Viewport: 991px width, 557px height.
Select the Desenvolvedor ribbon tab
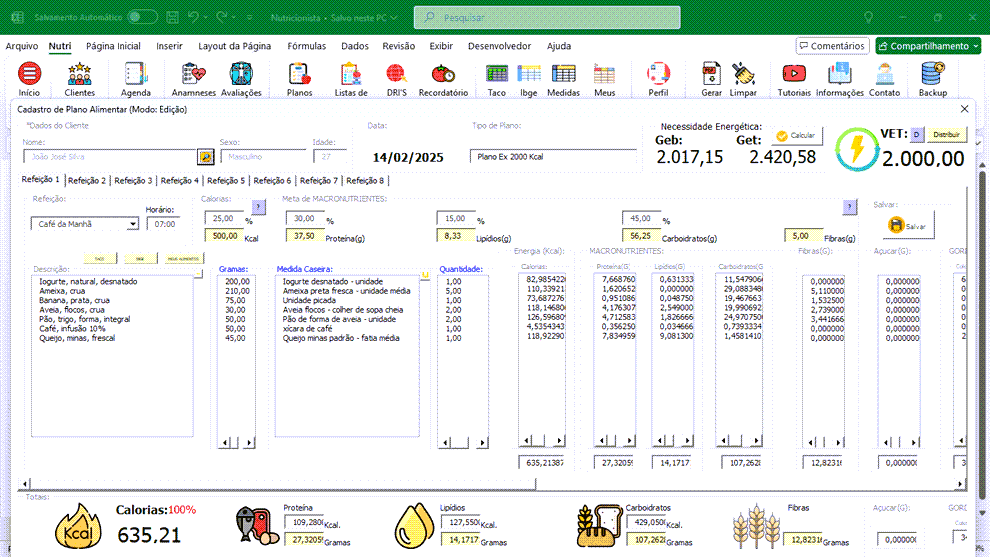pos(499,46)
